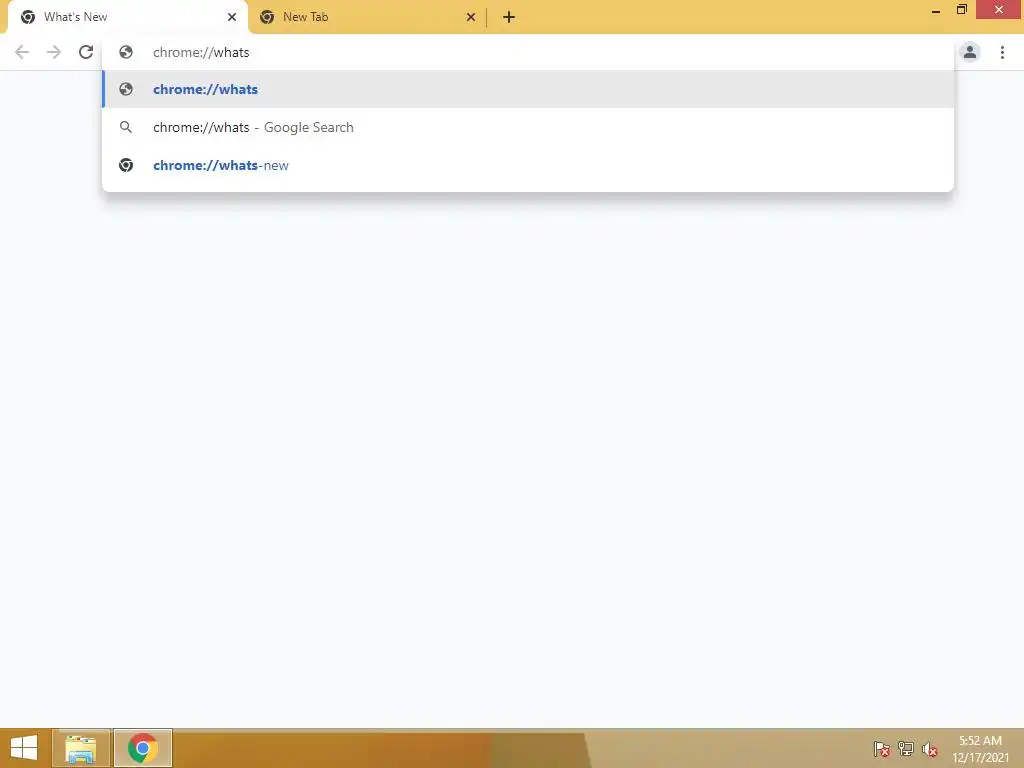
Task: Minimize the Chrome window
Action: (936, 10)
